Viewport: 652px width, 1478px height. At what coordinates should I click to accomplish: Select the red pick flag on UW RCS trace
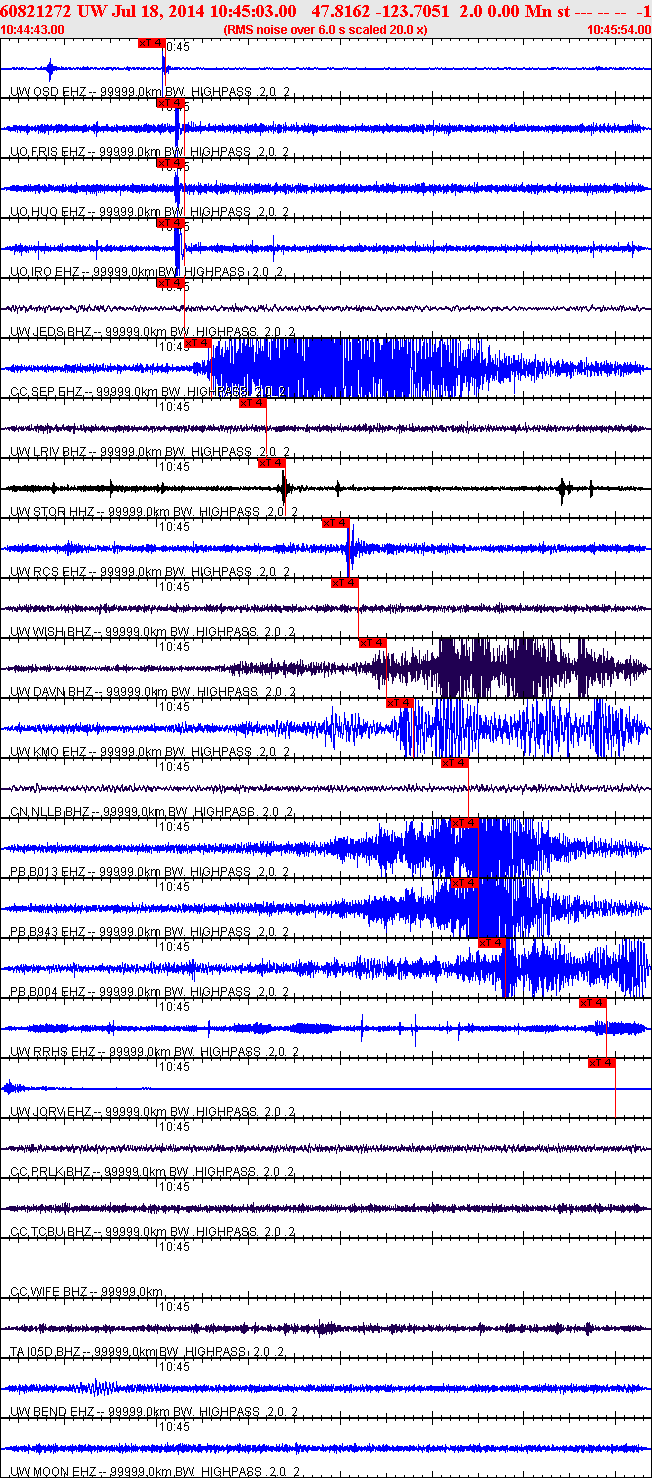point(335,523)
